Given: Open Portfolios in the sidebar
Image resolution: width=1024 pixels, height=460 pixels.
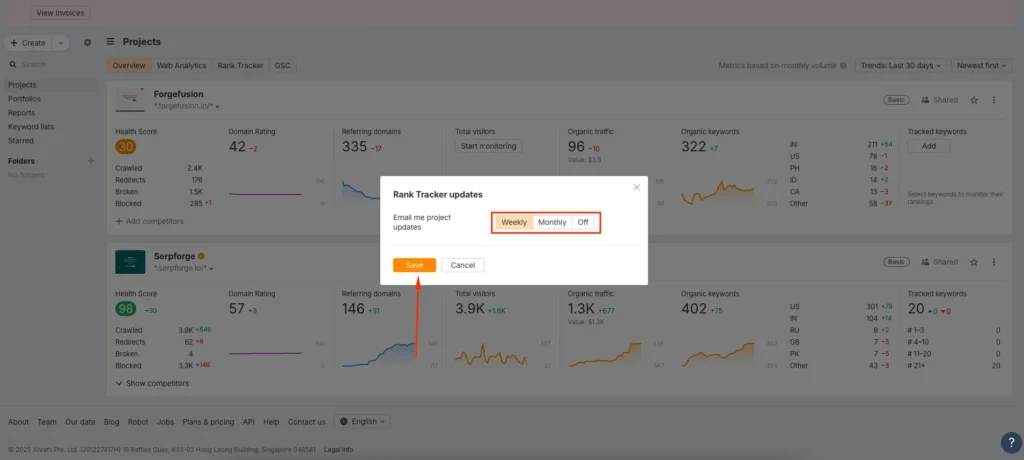Looking at the screenshot, I should coord(24,99).
